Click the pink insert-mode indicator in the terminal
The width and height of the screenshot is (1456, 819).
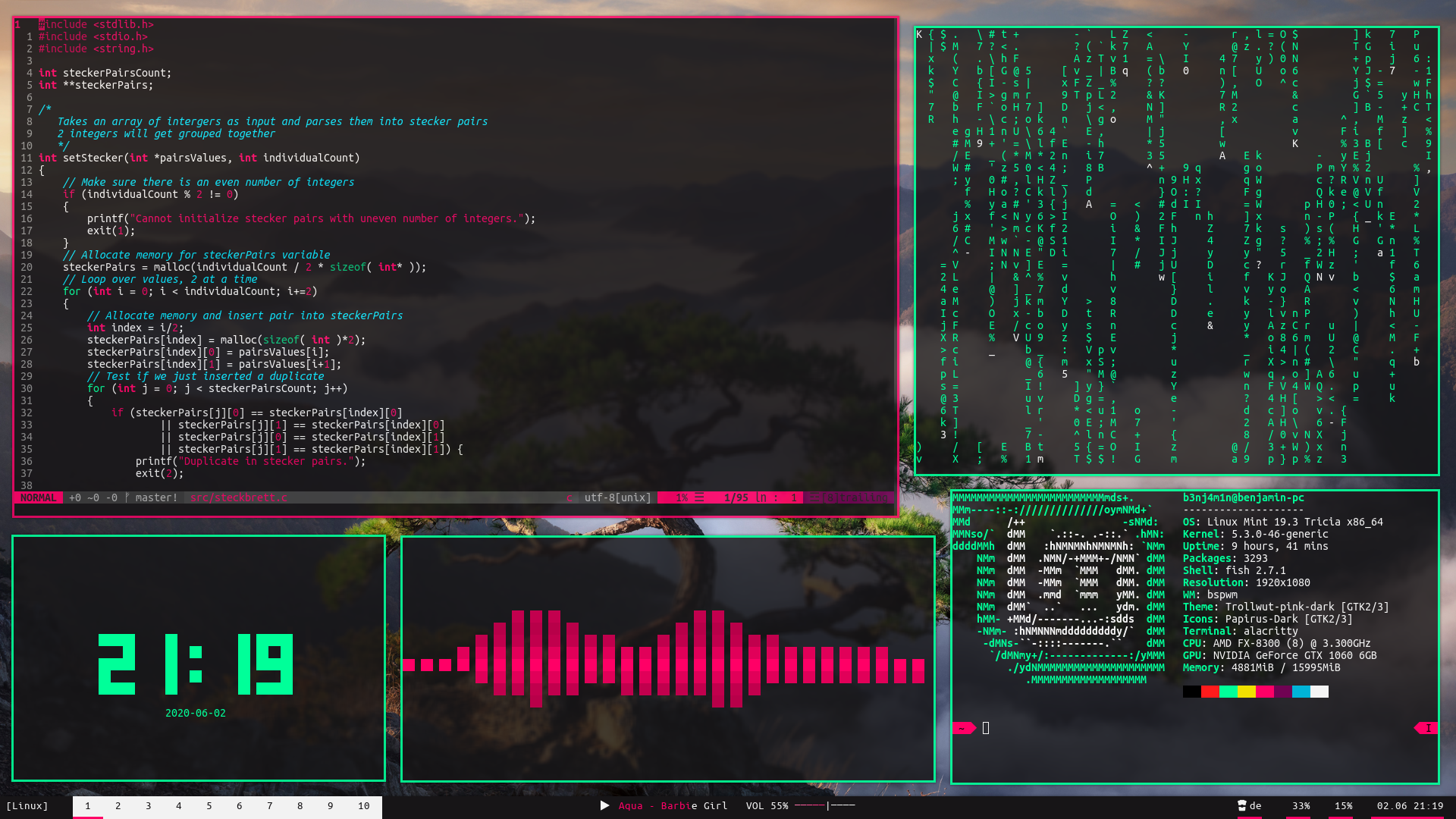pyautogui.click(x=1426, y=728)
